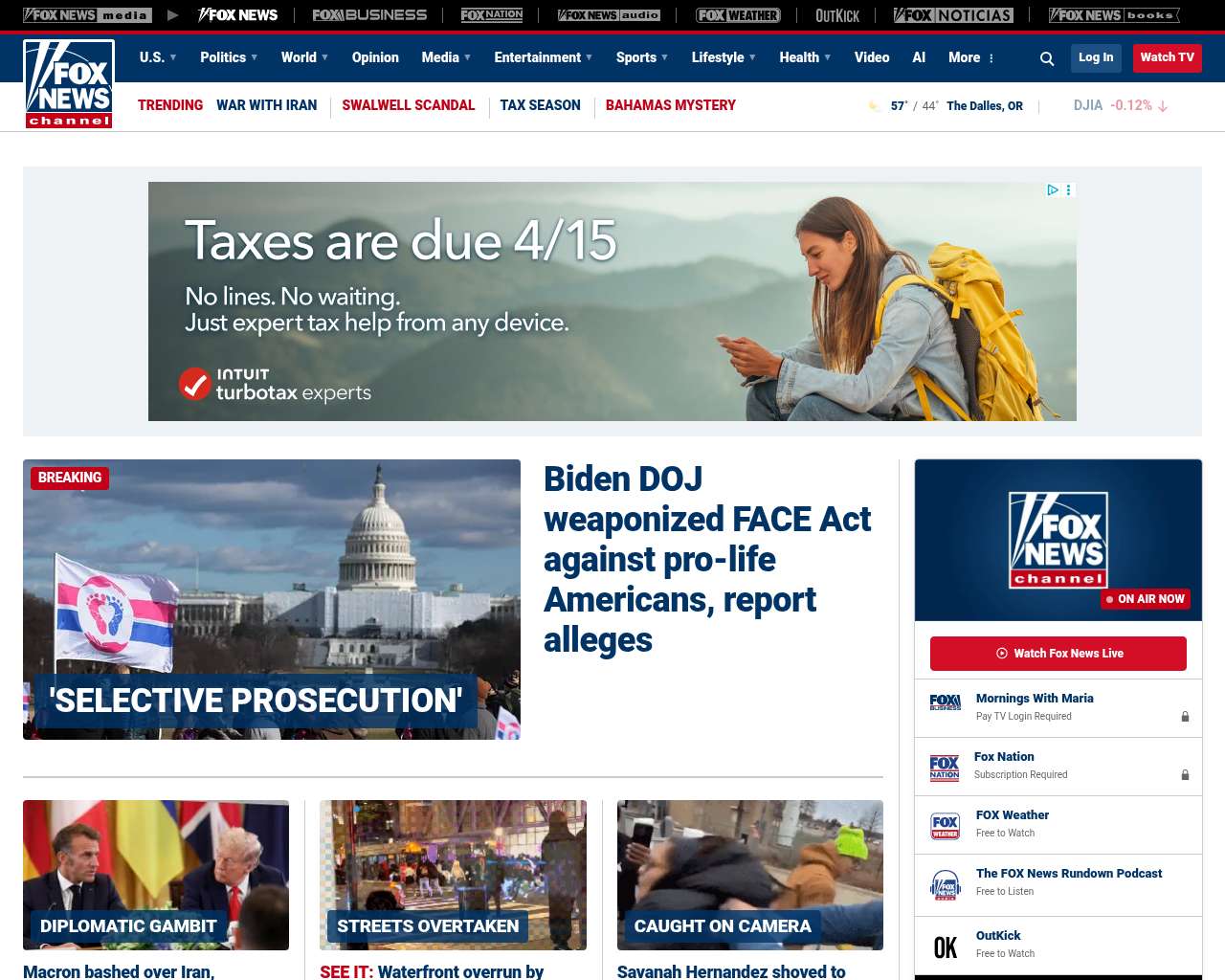
Task: Open the Opinion section
Action: (375, 57)
